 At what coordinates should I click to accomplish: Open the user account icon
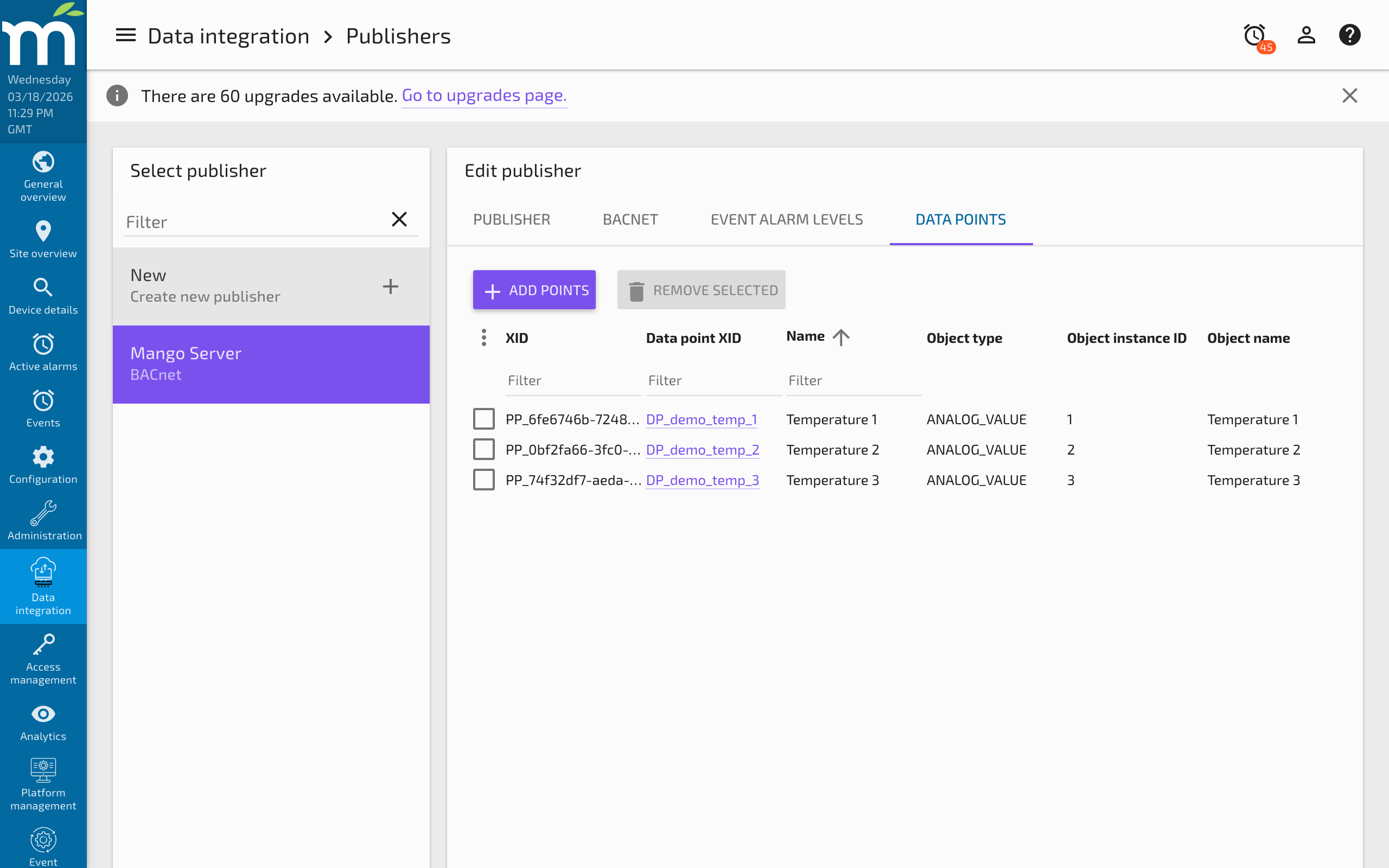pyautogui.click(x=1306, y=36)
